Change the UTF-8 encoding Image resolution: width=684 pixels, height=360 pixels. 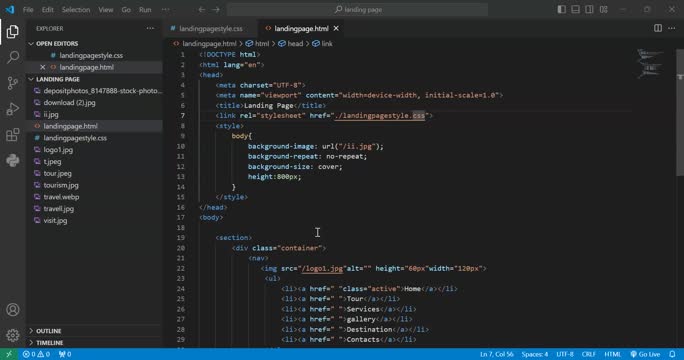tap(565, 354)
